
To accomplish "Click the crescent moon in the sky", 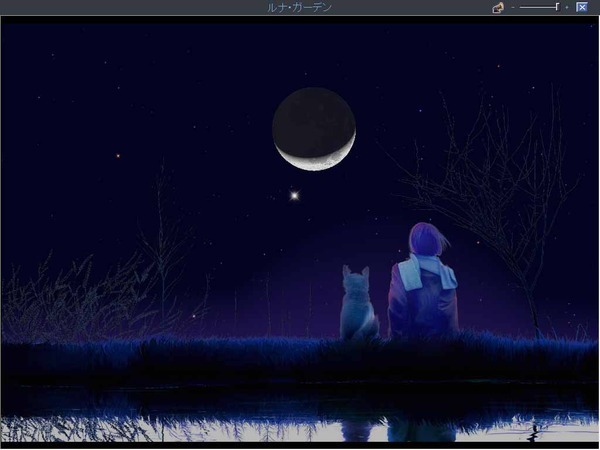I will tap(314, 129).
